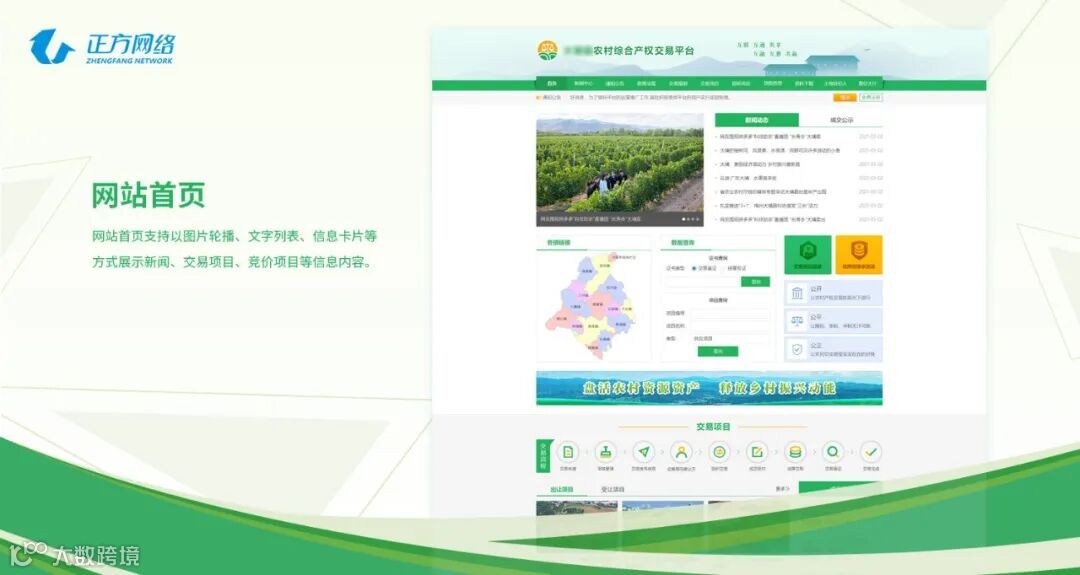This screenshot has width=1080, height=575.
Task: Click the certificate number input field
Action: [703, 282]
